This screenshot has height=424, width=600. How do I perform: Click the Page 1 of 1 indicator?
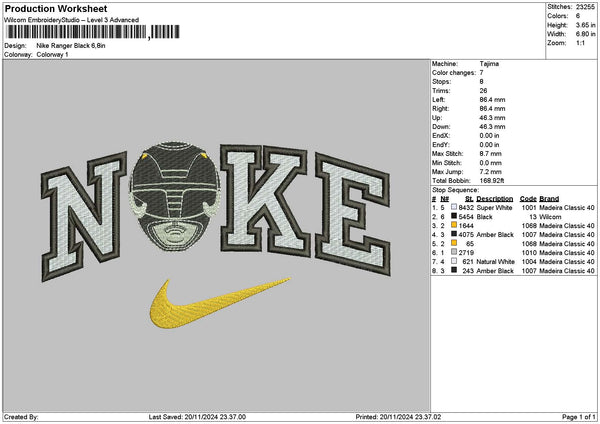click(x=579, y=417)
